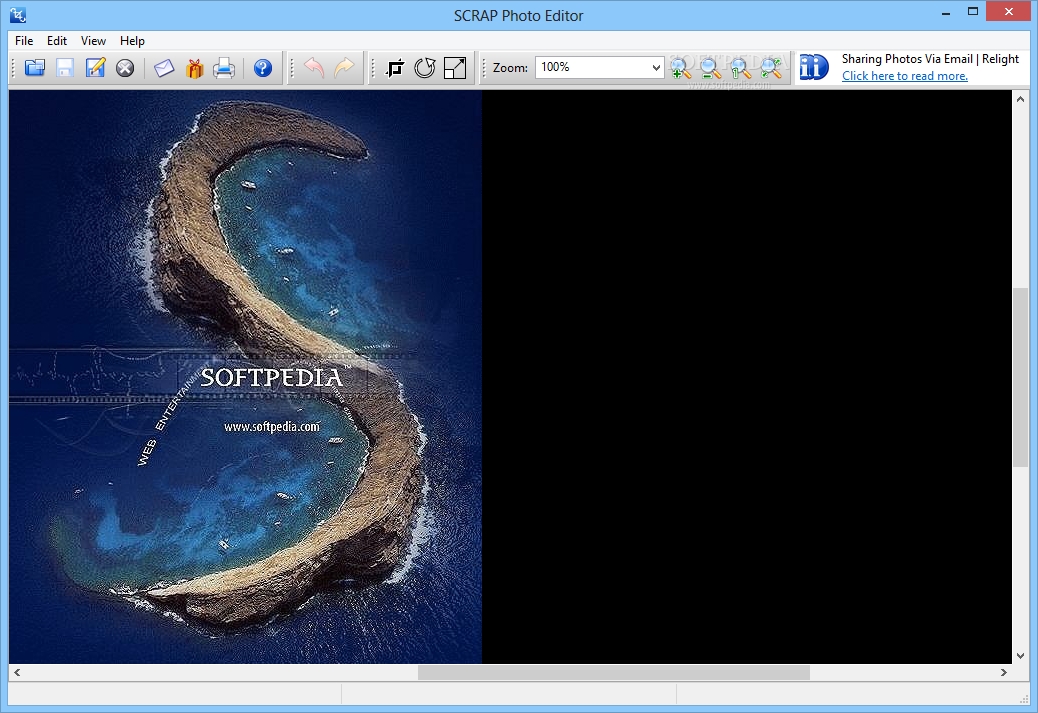Screen dimensions: 1038x713
Task: Click the Resize image icon
Action: point(455,68)
